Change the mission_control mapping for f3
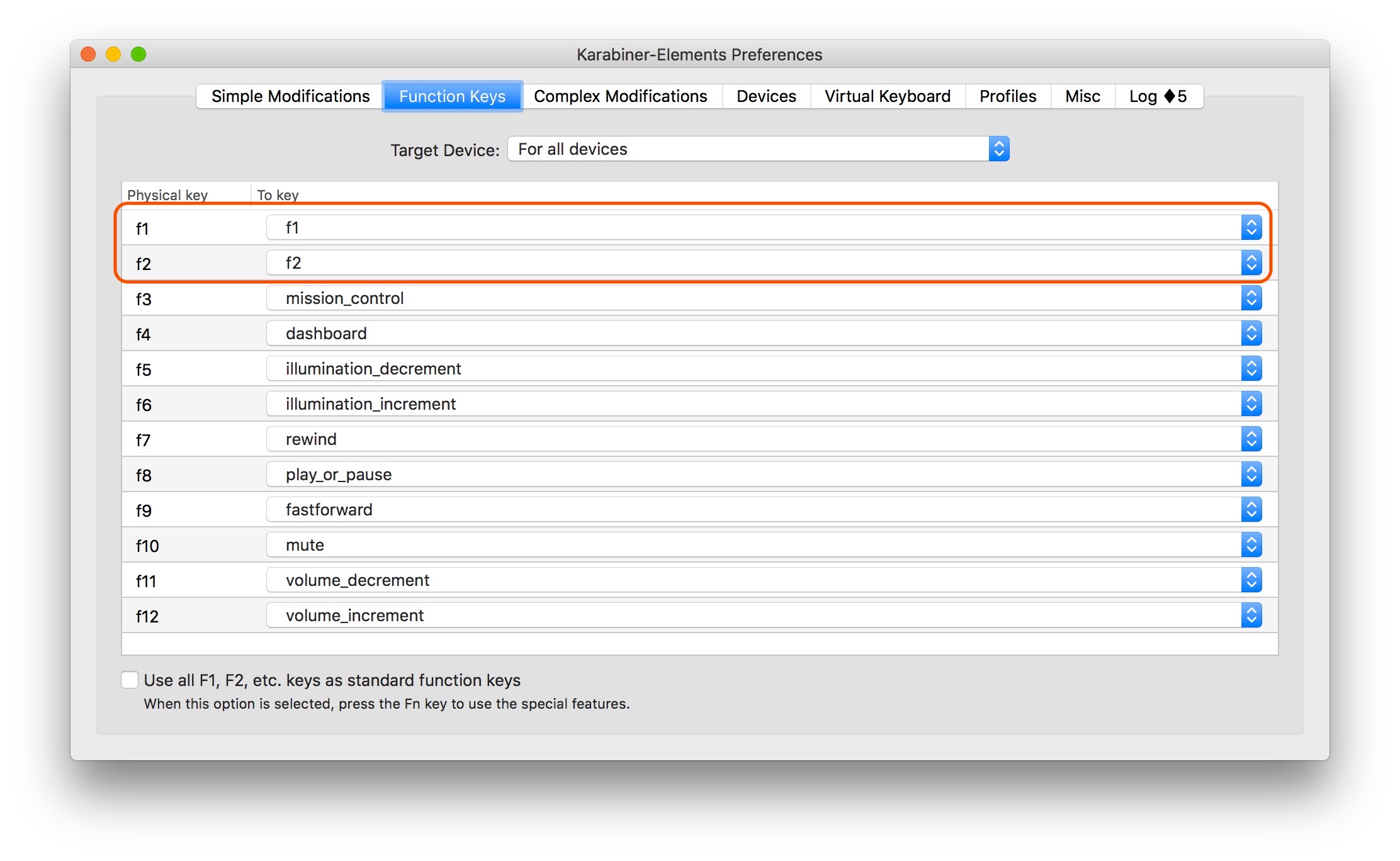This screenshot has width=1400, height=861. (764, 298)
